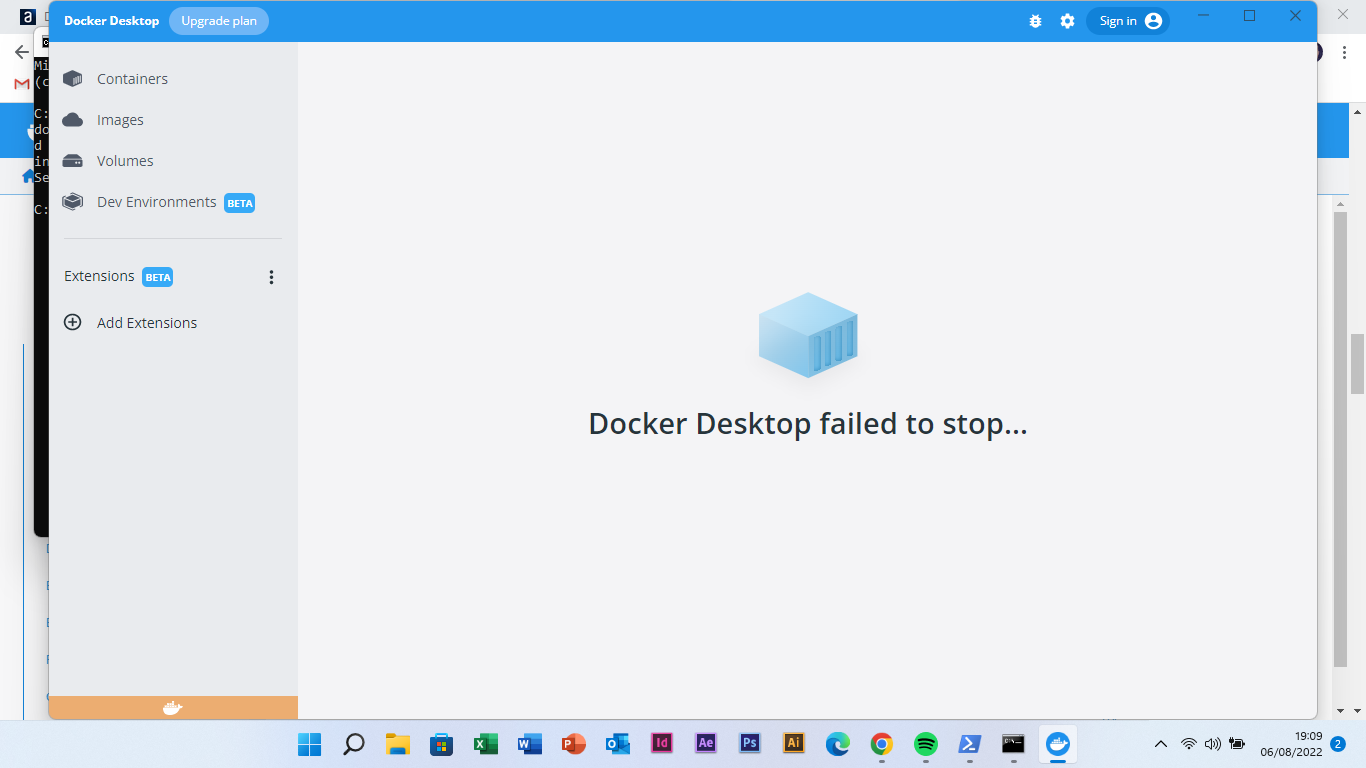1366x768 pixels.
Task: Open taskbar Search
Action: [x=353, y=744]
